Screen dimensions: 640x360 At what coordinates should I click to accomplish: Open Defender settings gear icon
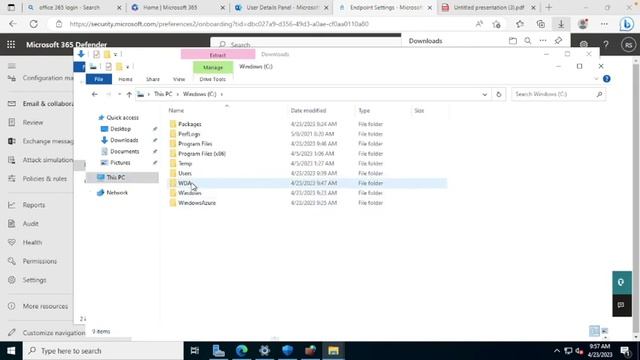[x=584, y=44]
